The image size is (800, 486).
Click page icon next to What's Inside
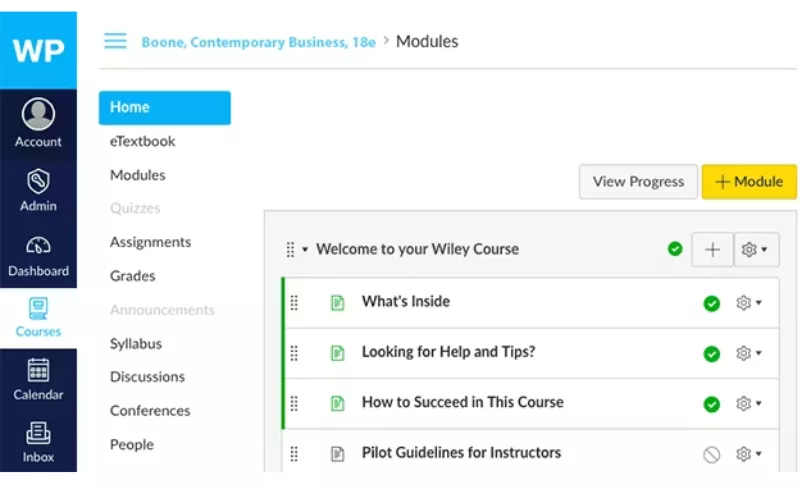pos(337,303)
